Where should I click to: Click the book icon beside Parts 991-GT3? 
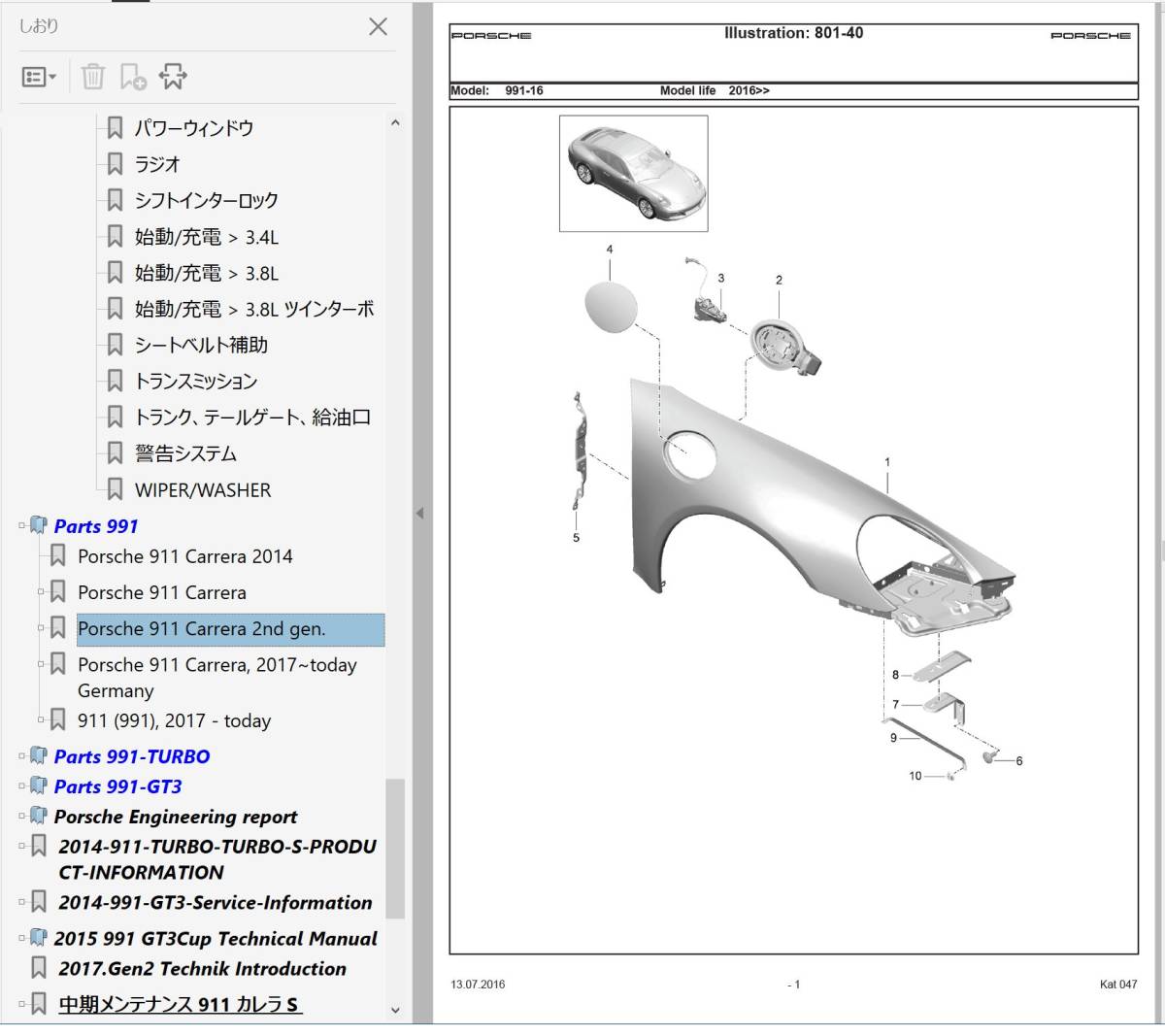pos(39,785)
